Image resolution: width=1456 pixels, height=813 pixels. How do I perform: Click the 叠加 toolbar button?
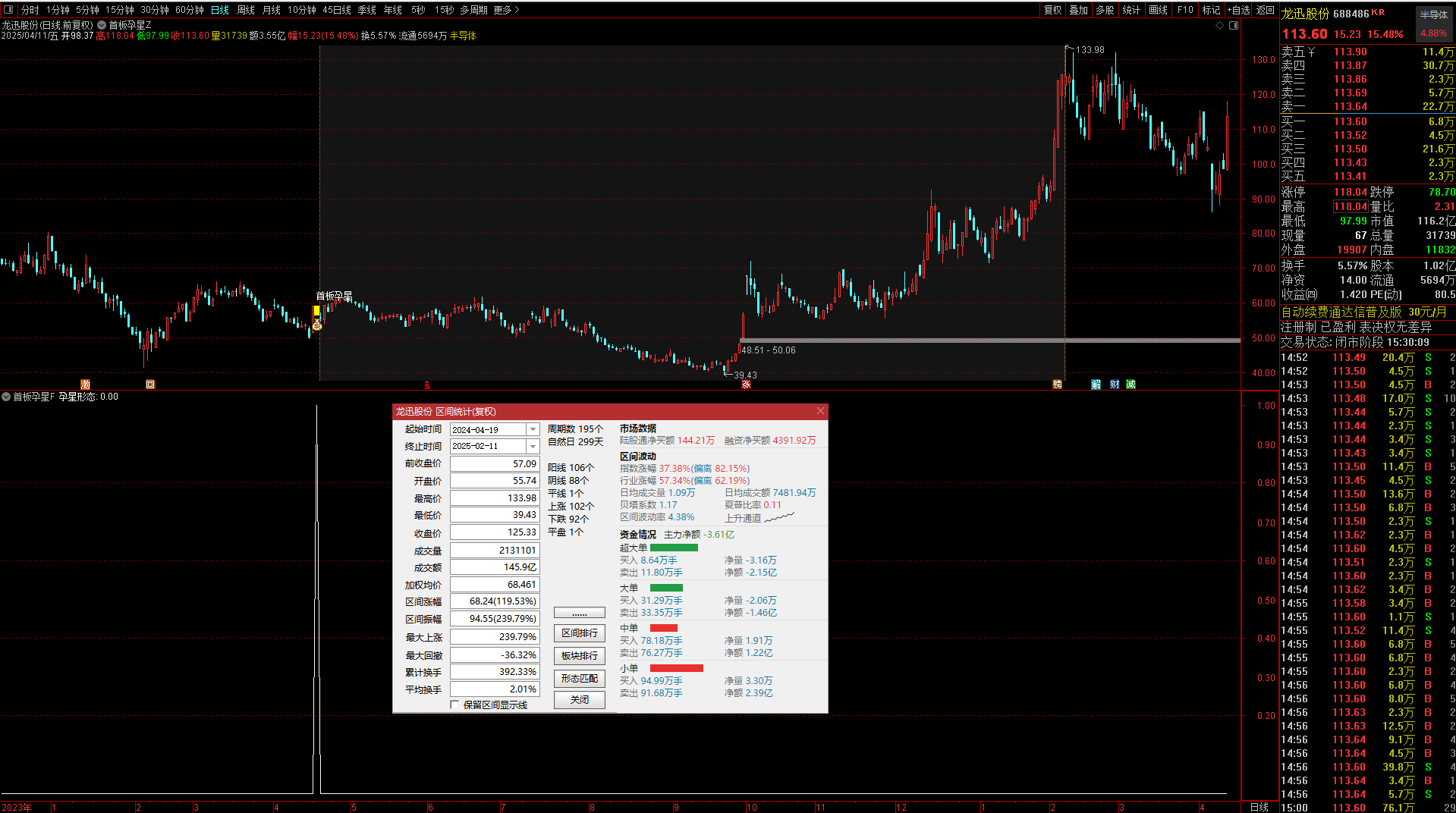(1079, 10)
